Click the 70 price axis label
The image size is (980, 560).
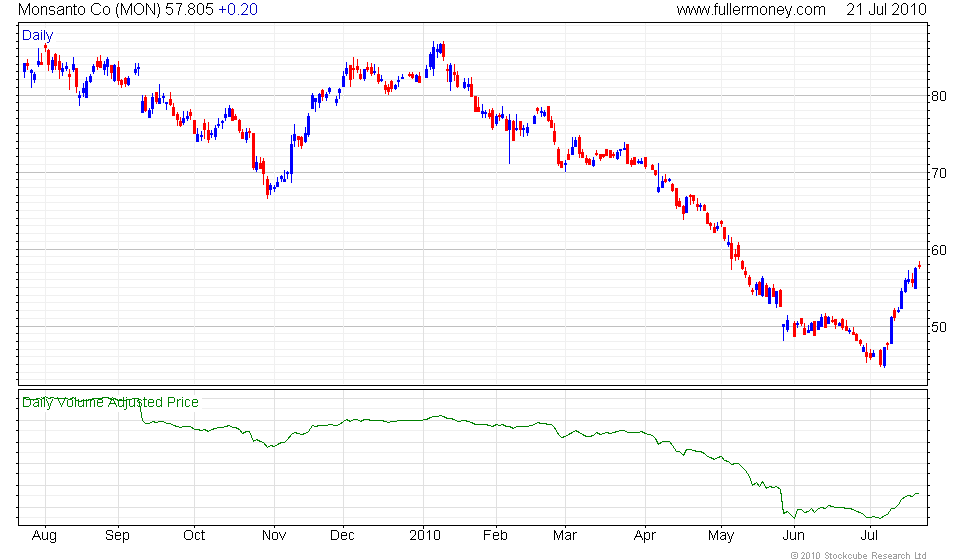coord(939,173)
